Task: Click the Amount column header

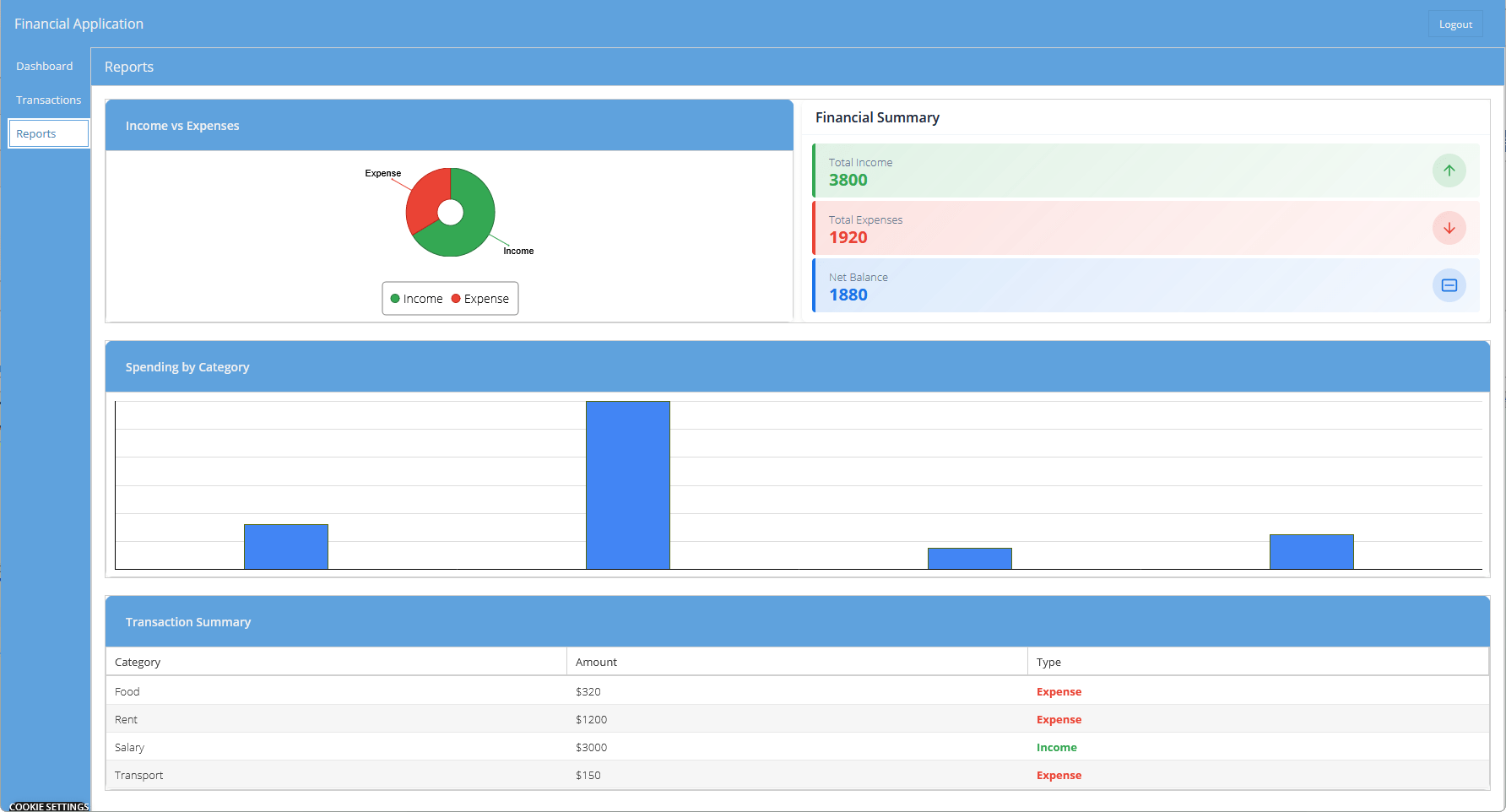Action: (797, 662)
